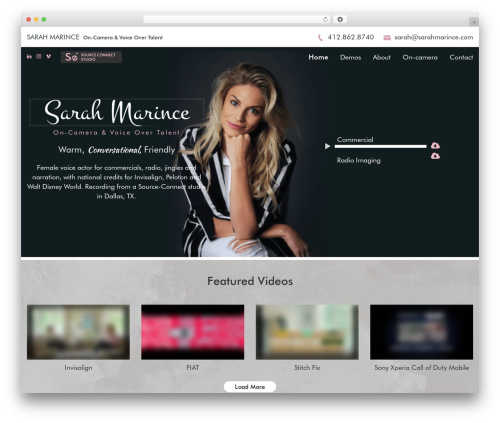500x423 pixels.
Task: Open the Demos menu item
Action: click(x=350, y=57)
